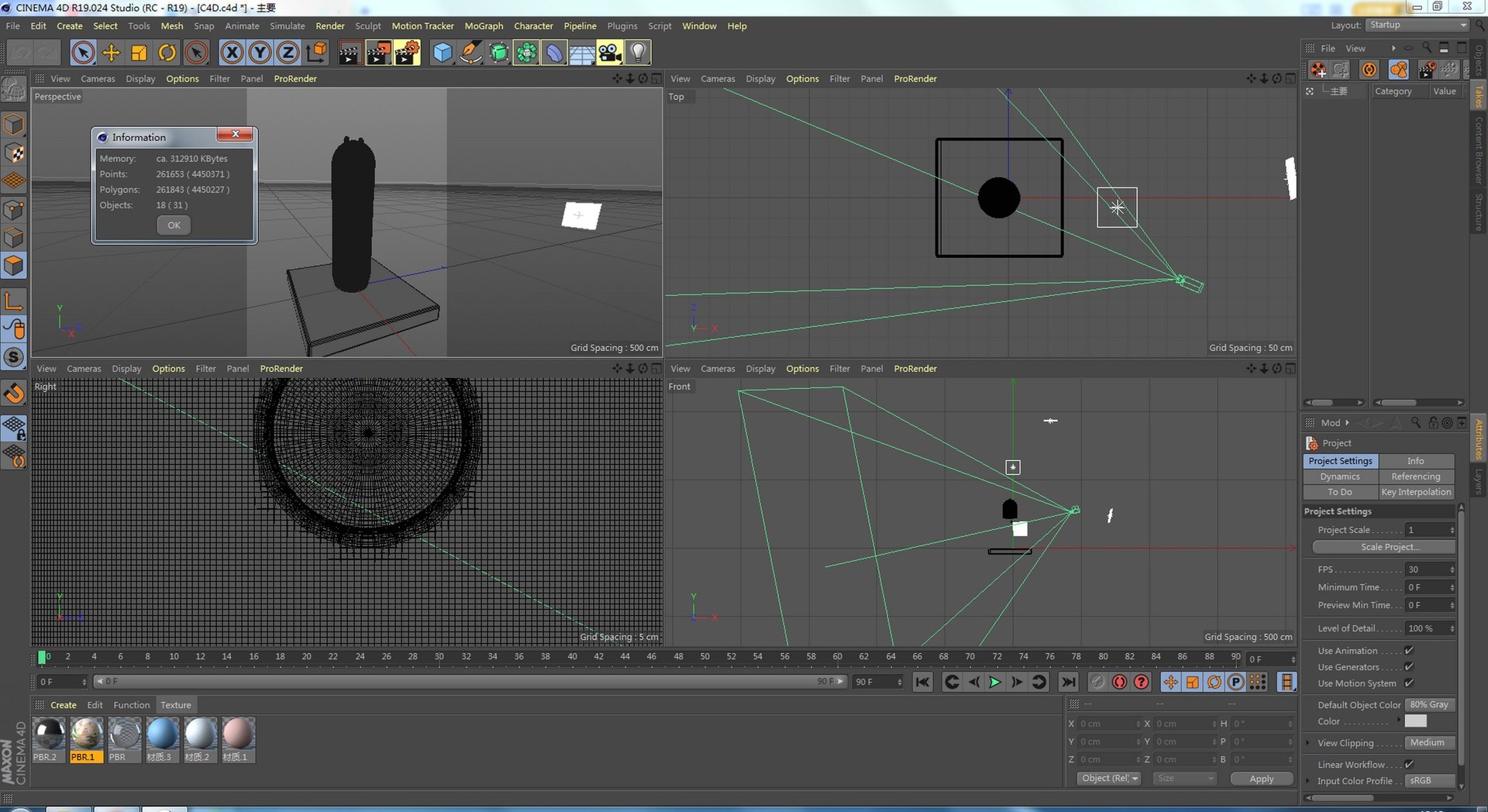Open the Spline Pen tool
The height and width of the screenshot is (812, 1488).
470,53
